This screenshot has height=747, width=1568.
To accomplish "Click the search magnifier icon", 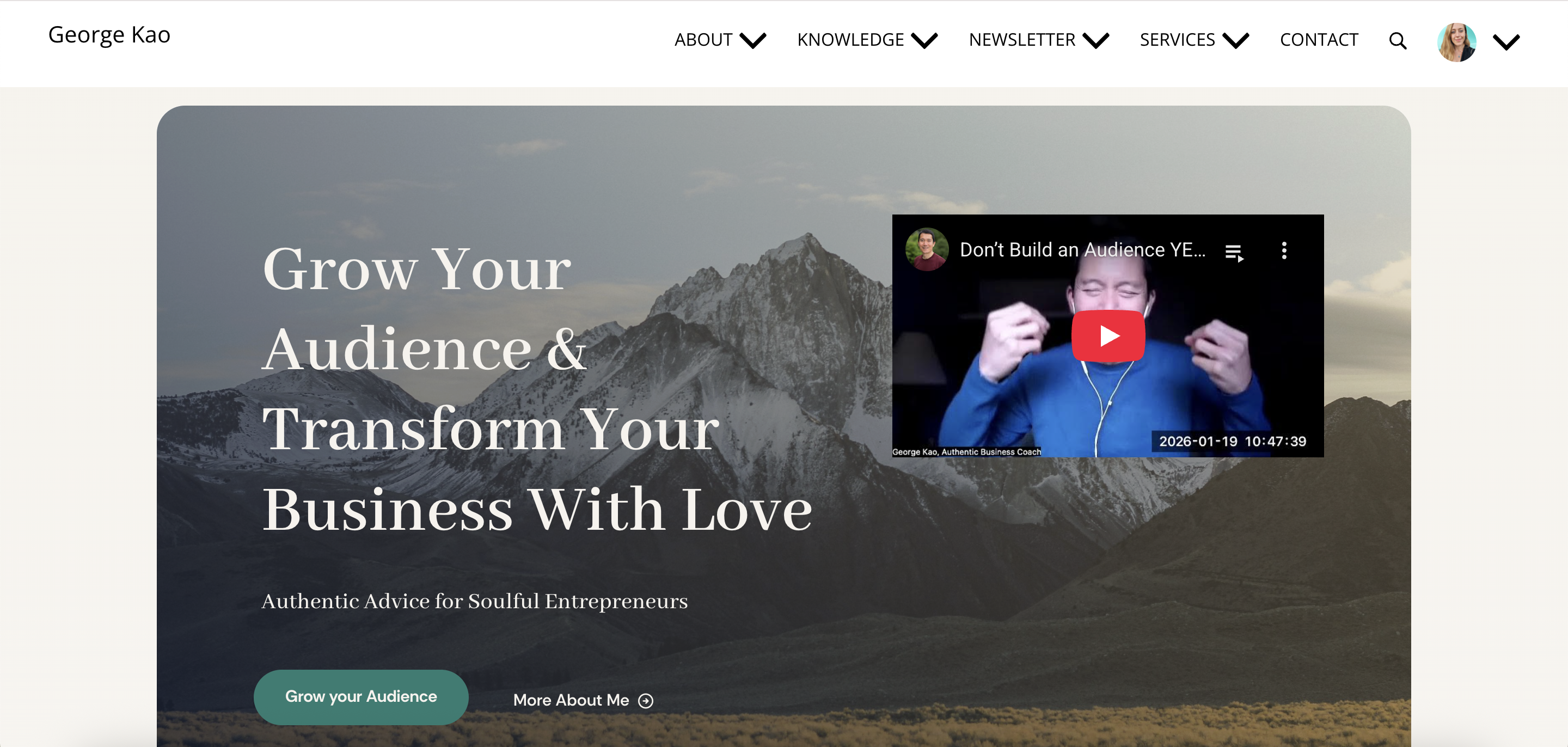I will 1398,41.
